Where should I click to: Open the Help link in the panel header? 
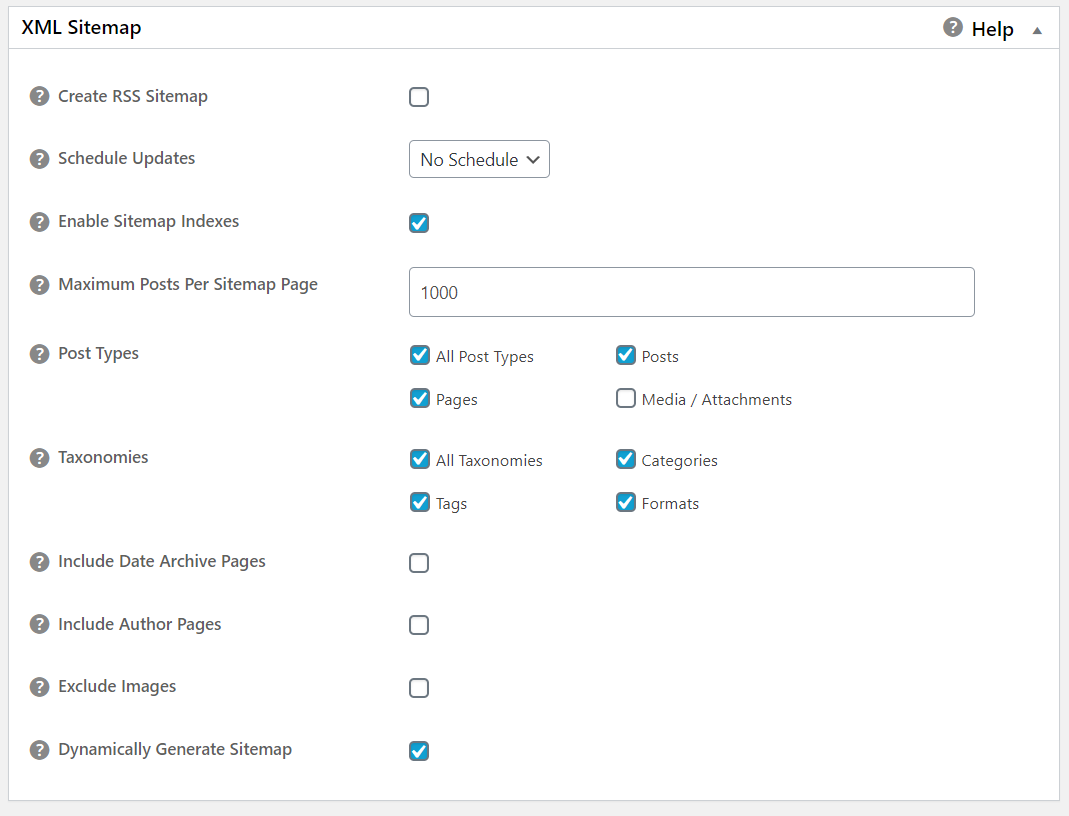click(992, 29)
